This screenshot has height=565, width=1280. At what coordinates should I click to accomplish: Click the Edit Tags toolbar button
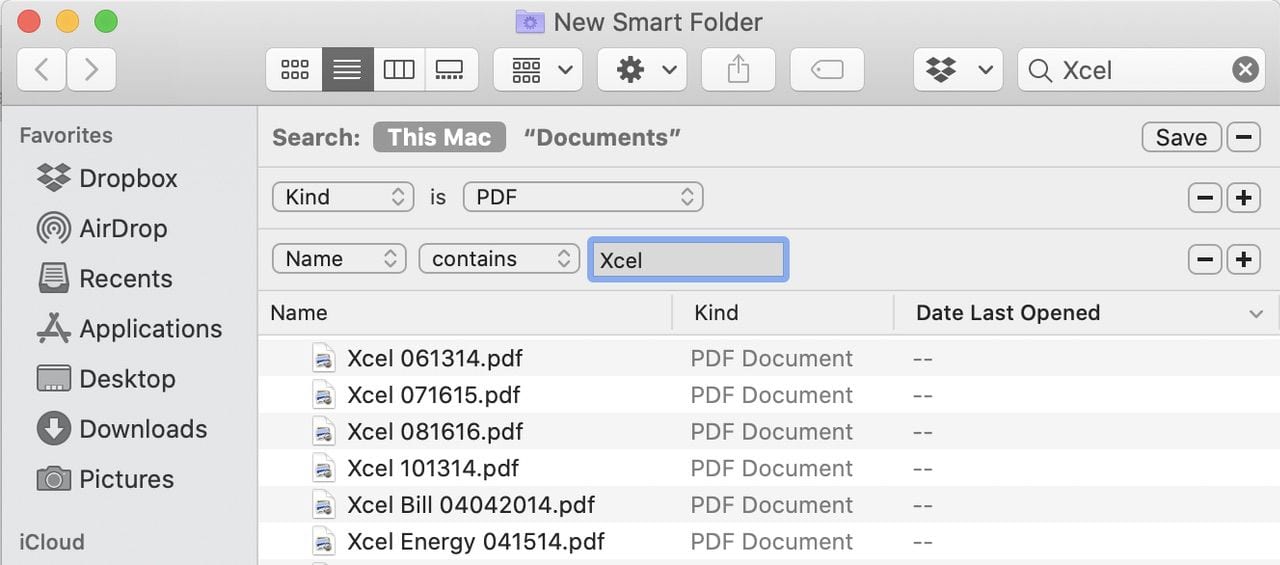[x=827, y=70]
